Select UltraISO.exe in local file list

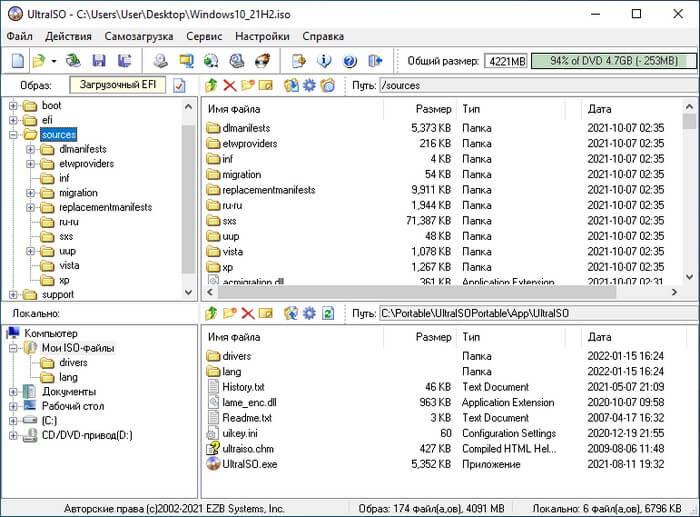250,464
